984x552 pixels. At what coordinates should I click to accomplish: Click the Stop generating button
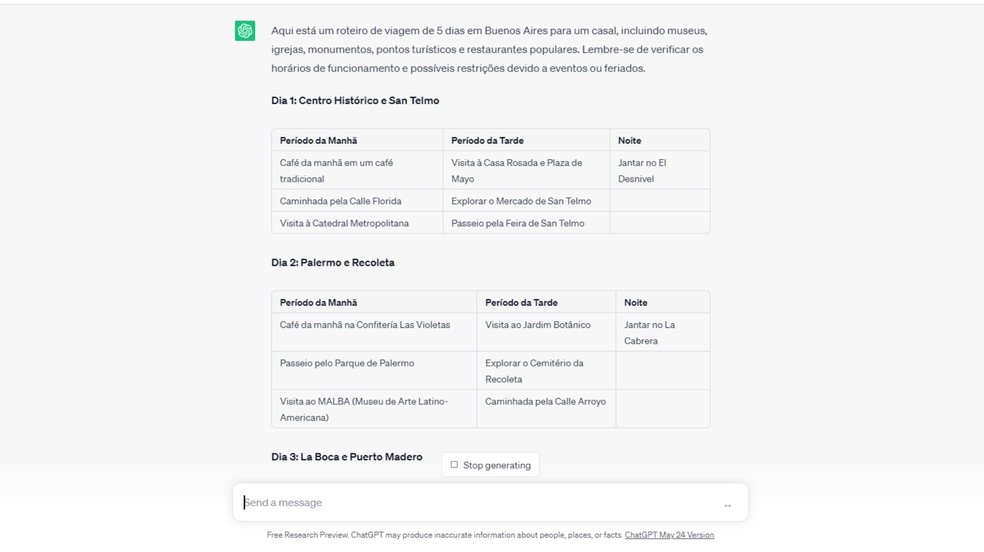click(x=490, y=465)
